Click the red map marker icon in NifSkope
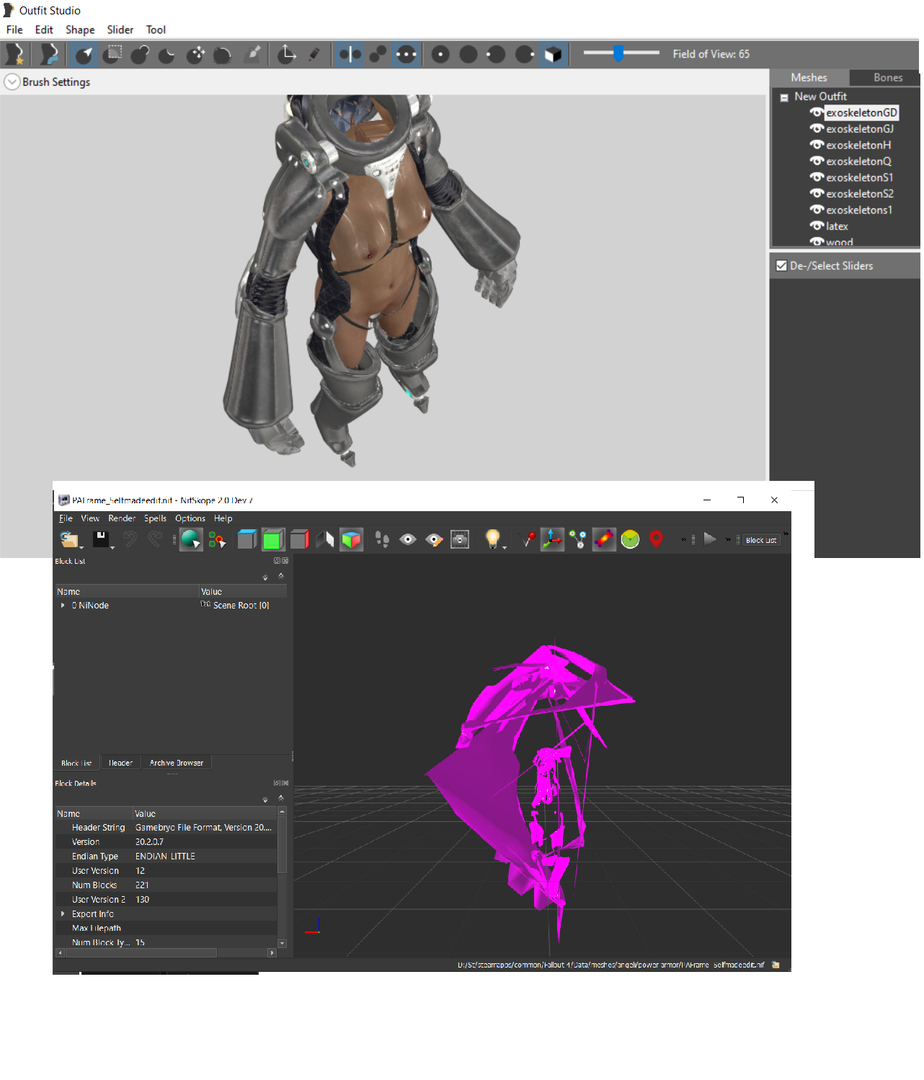 pos(656,539)
